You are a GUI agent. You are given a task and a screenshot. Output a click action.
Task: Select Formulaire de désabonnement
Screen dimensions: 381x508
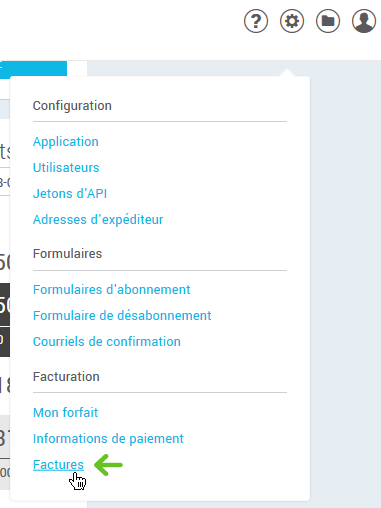pos(122,315)
